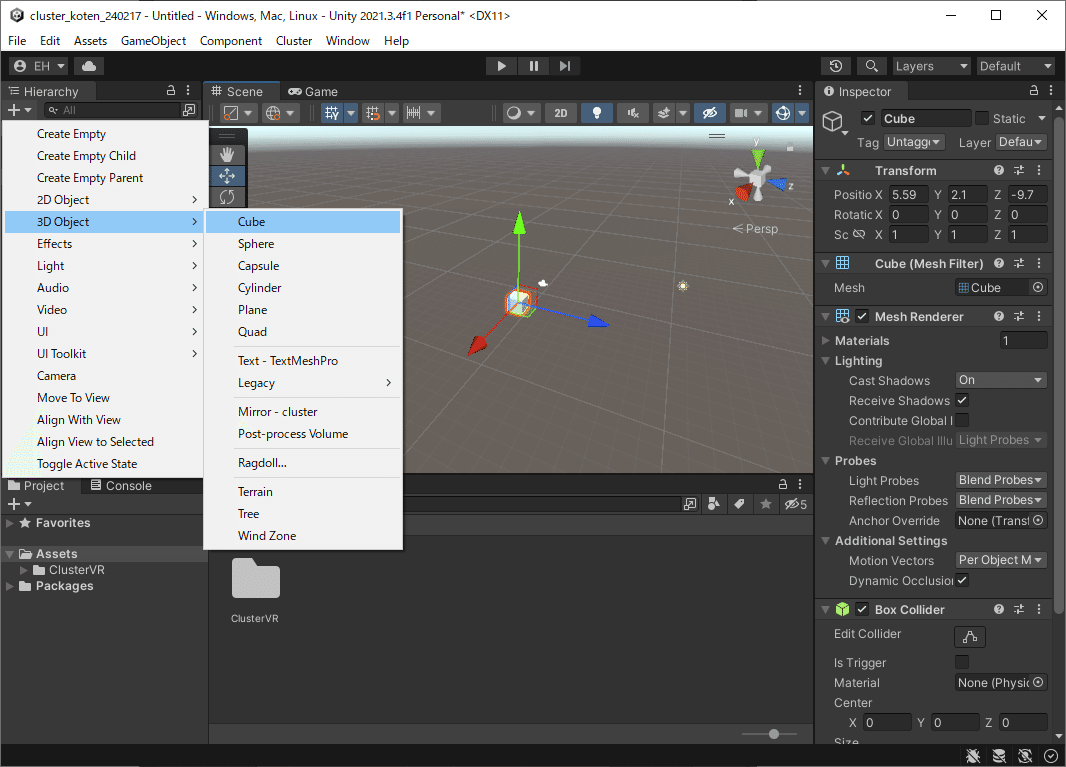Viewport: 1066px width, 767px height.
Task: Uncheck Receive Shadows
Action: coord(962,400)
